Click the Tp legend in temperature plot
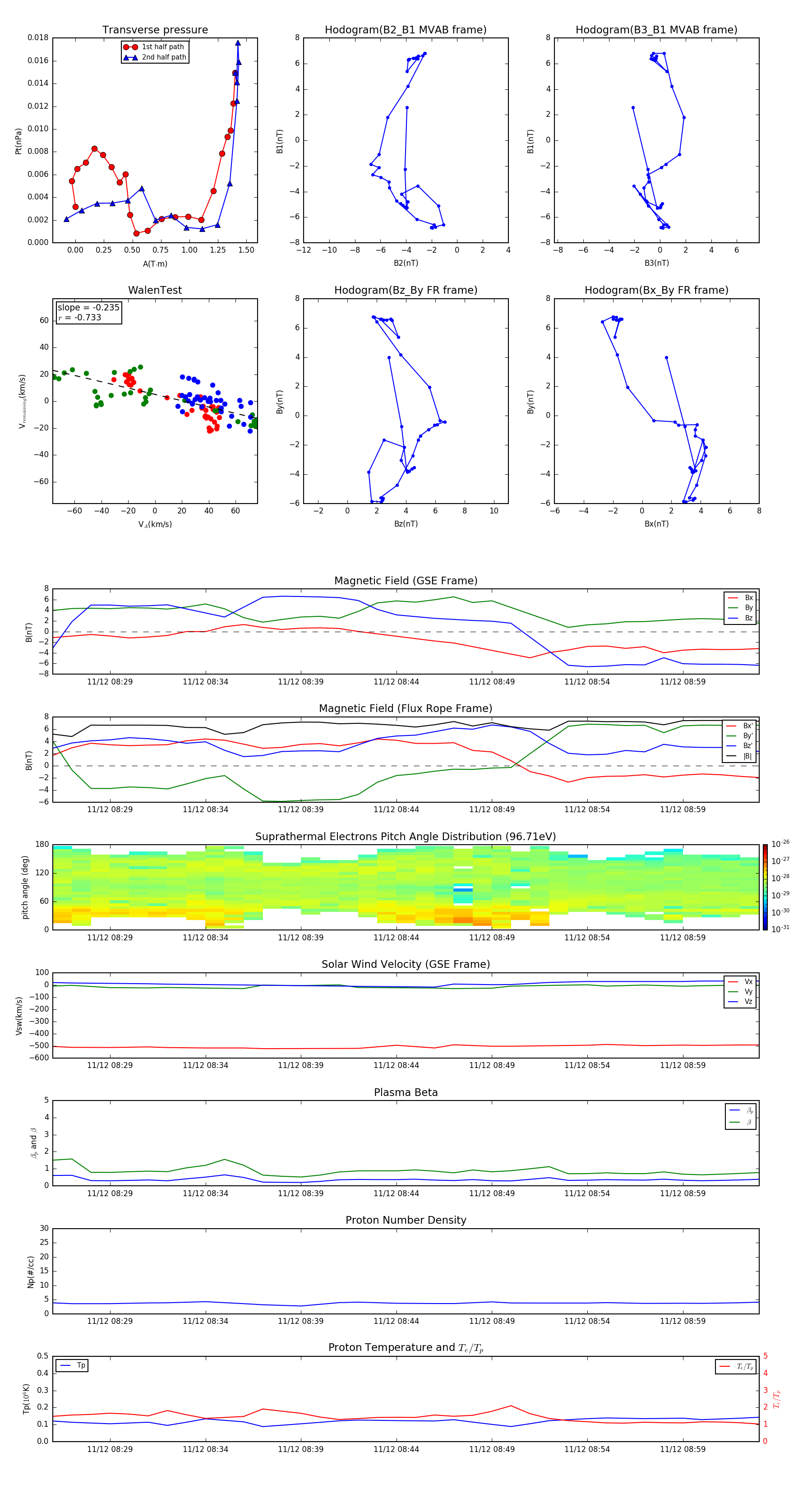 pos(72,1365)
